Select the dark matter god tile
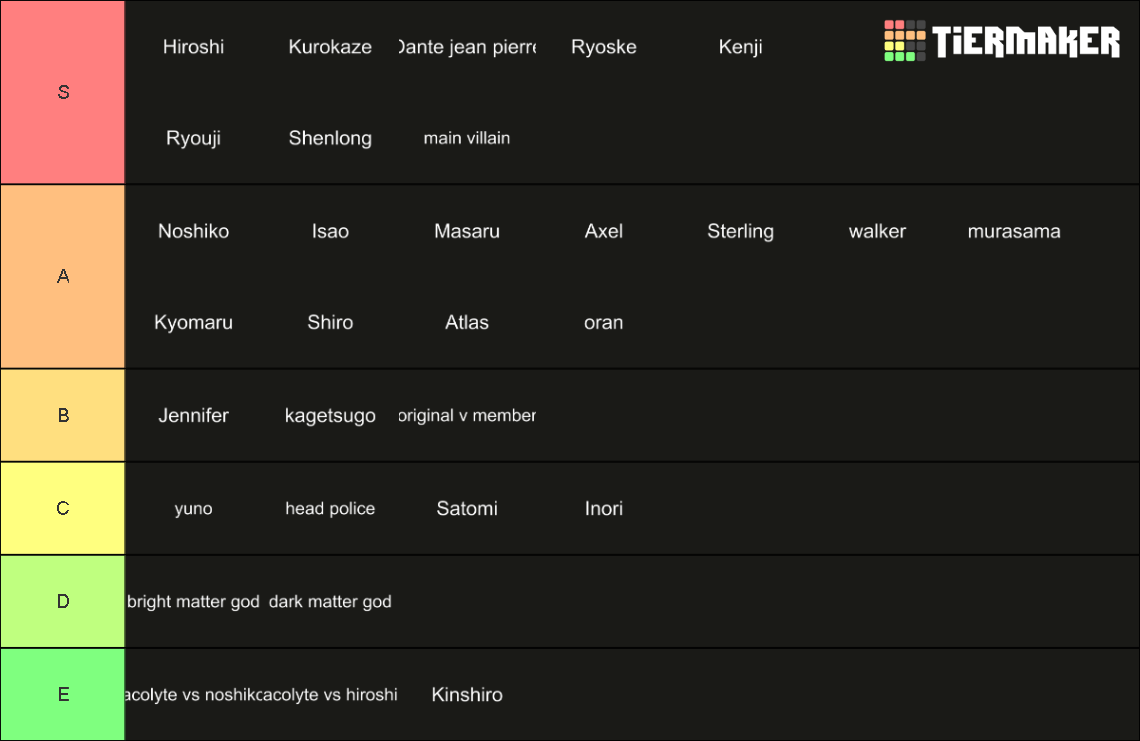 (x=330, y=601)
